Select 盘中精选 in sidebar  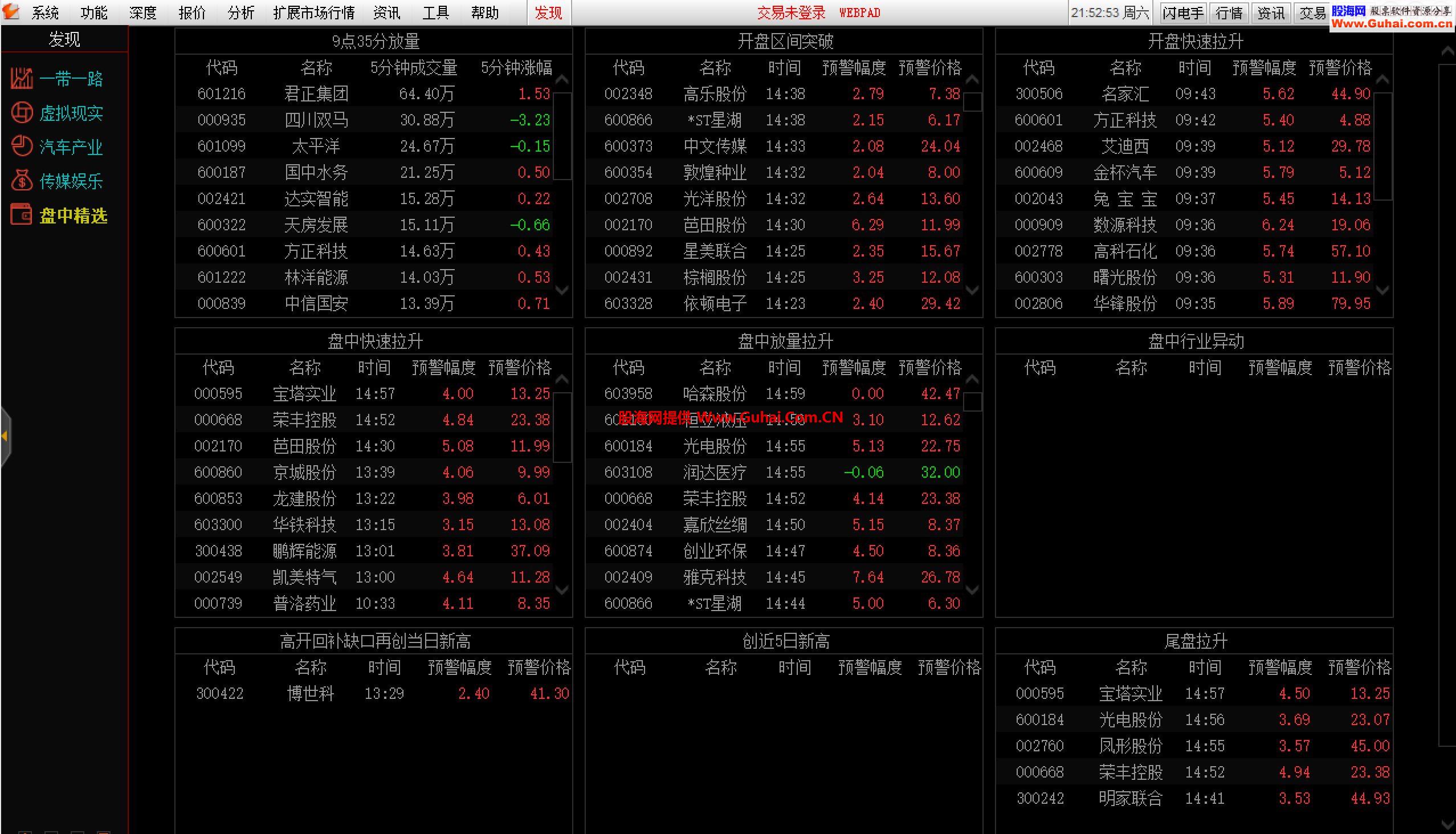[74, 215]
